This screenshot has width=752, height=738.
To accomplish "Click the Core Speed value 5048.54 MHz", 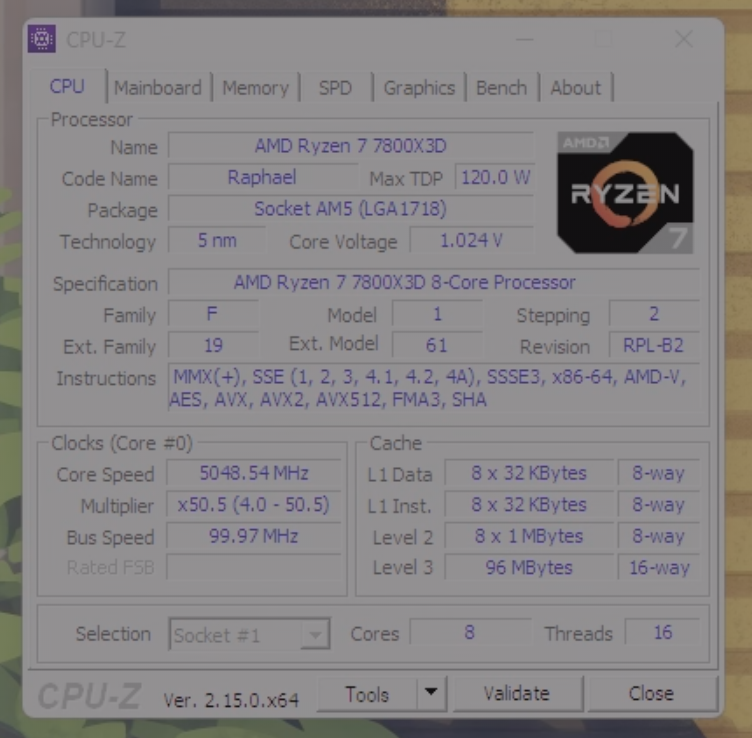I will [254, 473].
